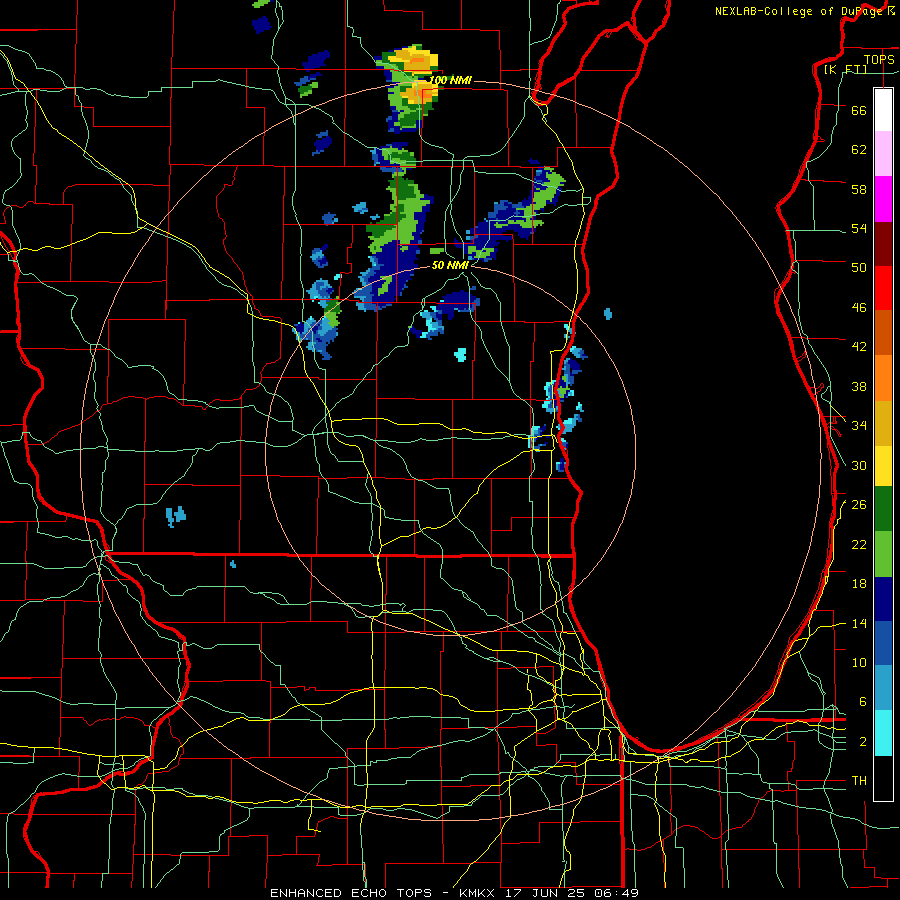The height and width of the screenshot is (900, 900).
Task: Click the 10 value on the legend
Action: [859, 662]
